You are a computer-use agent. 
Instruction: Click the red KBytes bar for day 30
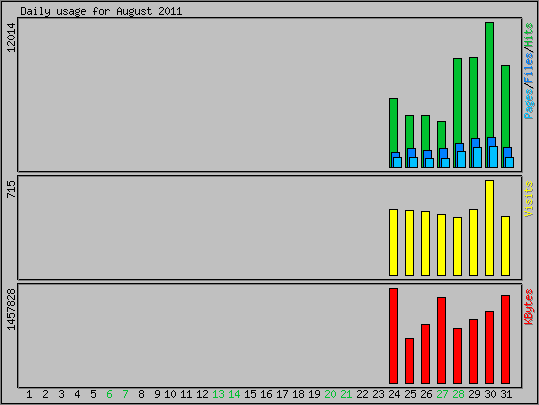(490, 347)
